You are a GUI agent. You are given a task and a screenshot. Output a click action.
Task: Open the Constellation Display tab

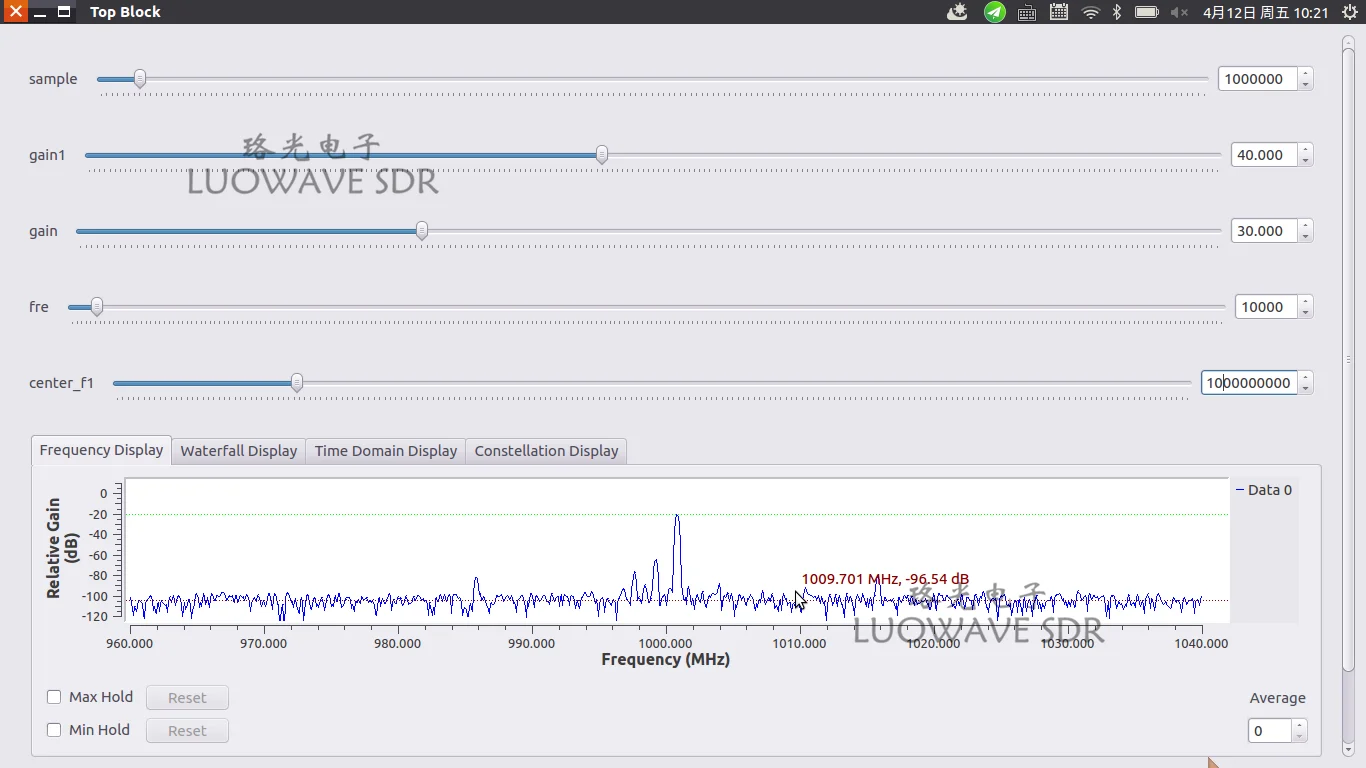(x=546, y=450)
